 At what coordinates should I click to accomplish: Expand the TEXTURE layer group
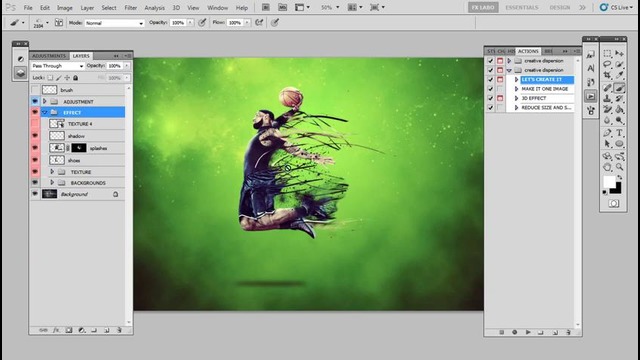point(52,172)
